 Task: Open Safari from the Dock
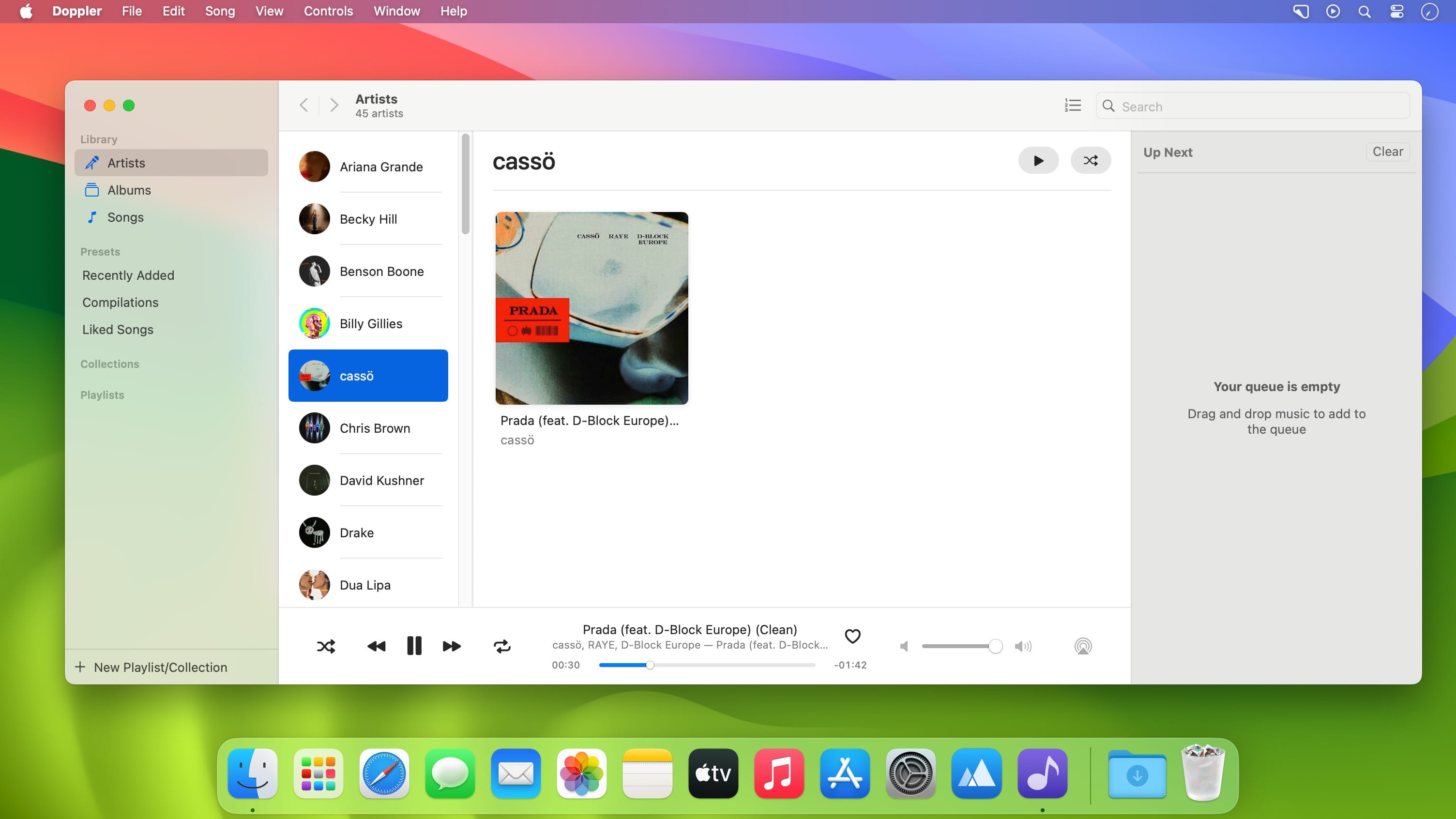coord(384,774)
